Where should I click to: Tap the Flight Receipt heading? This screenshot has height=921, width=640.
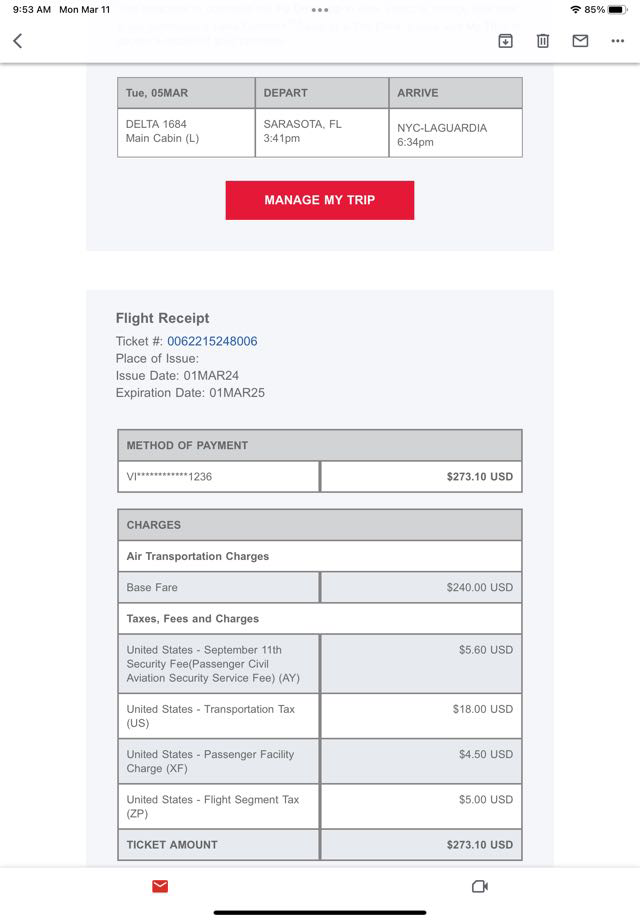click(x=162, y=318)
